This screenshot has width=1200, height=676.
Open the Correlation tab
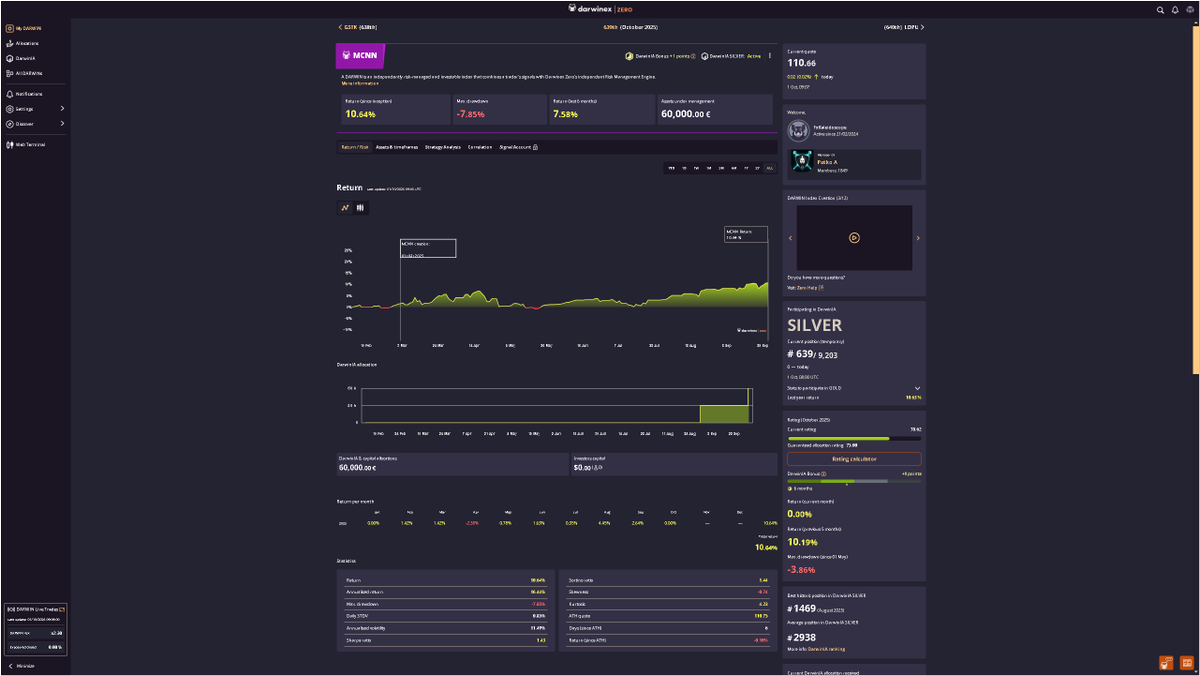(x=480, y=147)
